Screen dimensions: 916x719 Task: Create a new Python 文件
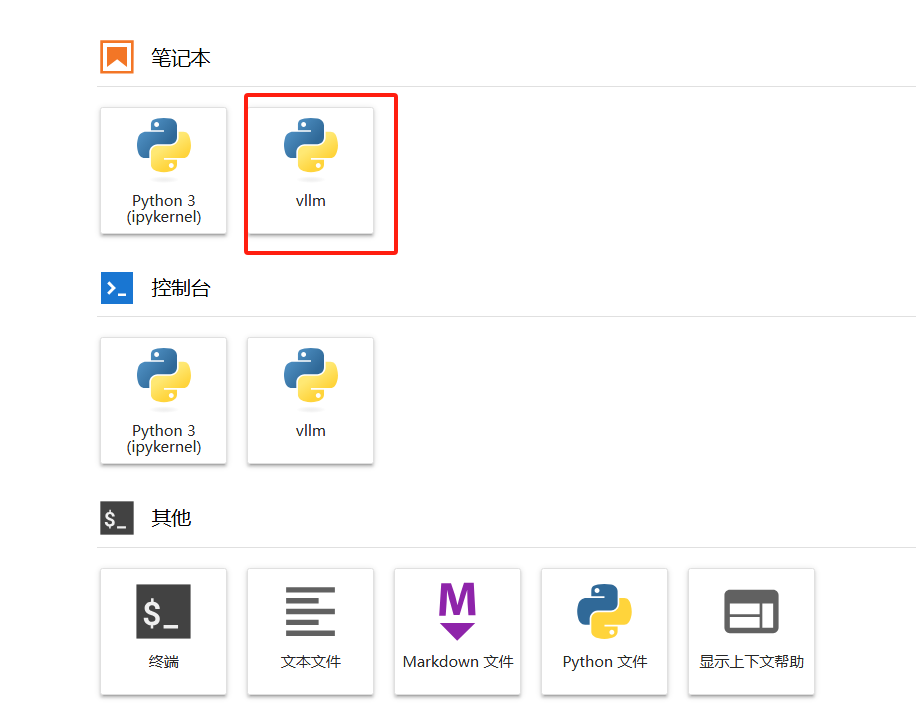click(x=605, y=631)
